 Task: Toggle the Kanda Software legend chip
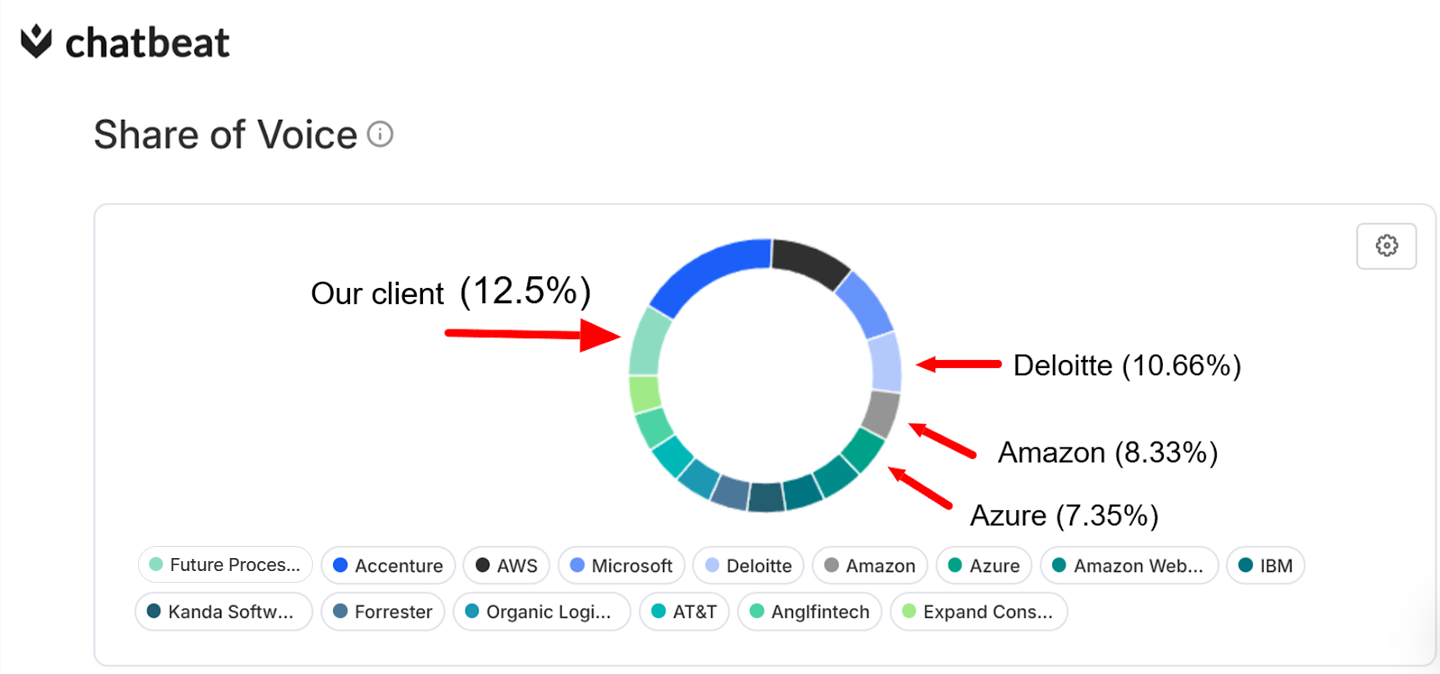click(x=223, y=612)
